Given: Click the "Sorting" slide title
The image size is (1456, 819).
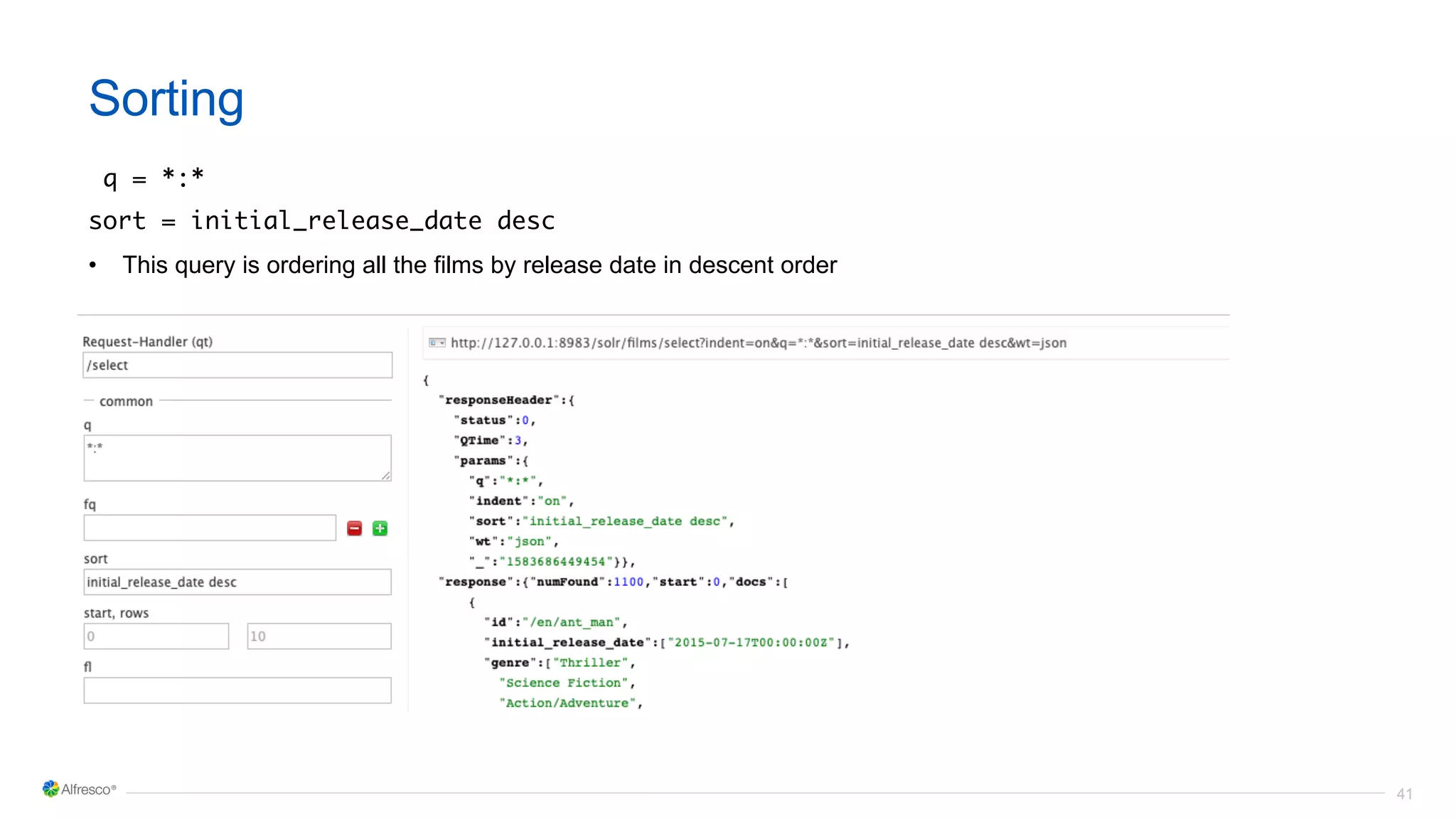Looking at the screenshot, I should tap(166, 99).
